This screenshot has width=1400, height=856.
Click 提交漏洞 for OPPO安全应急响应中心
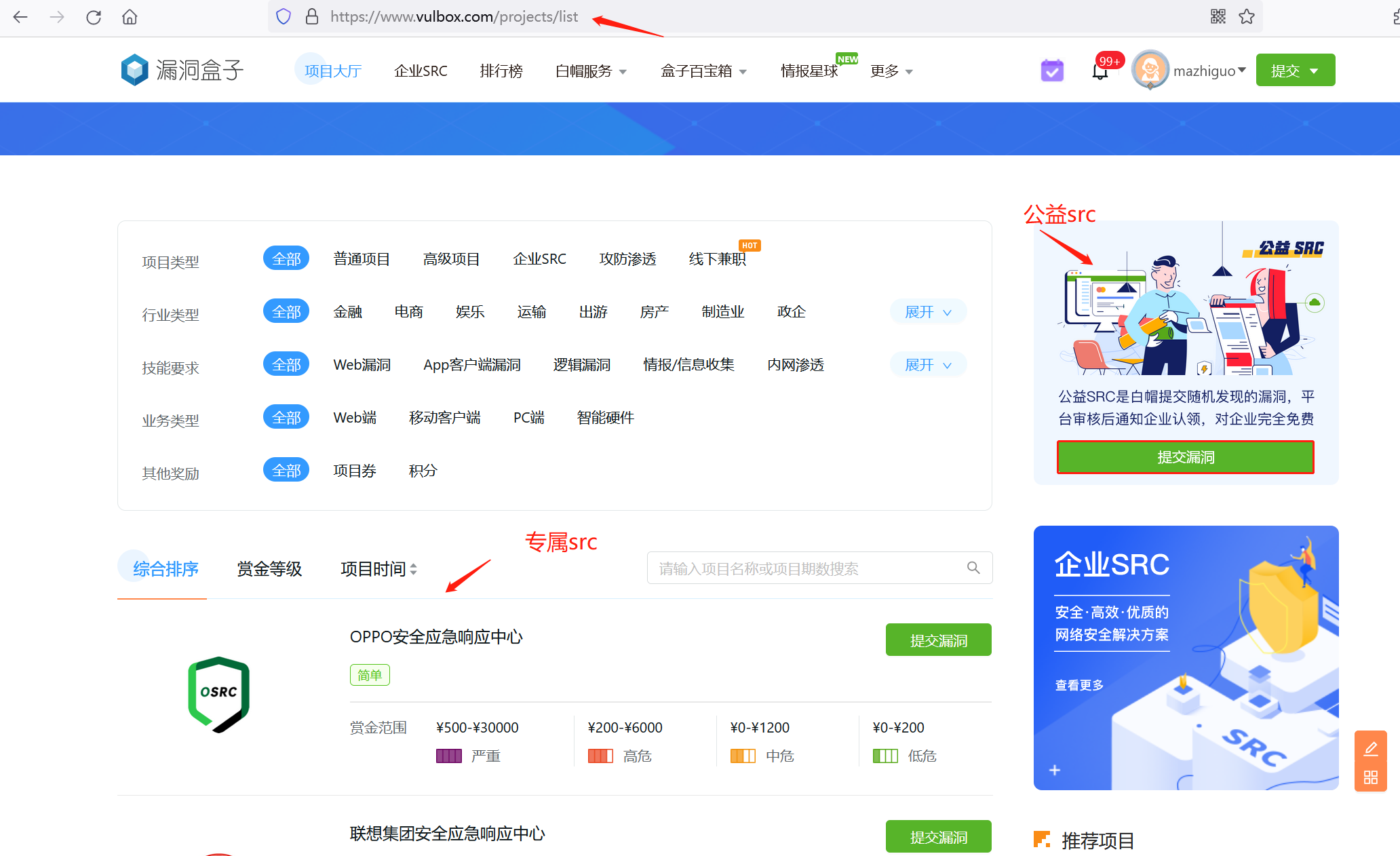[x=938, y=640]
